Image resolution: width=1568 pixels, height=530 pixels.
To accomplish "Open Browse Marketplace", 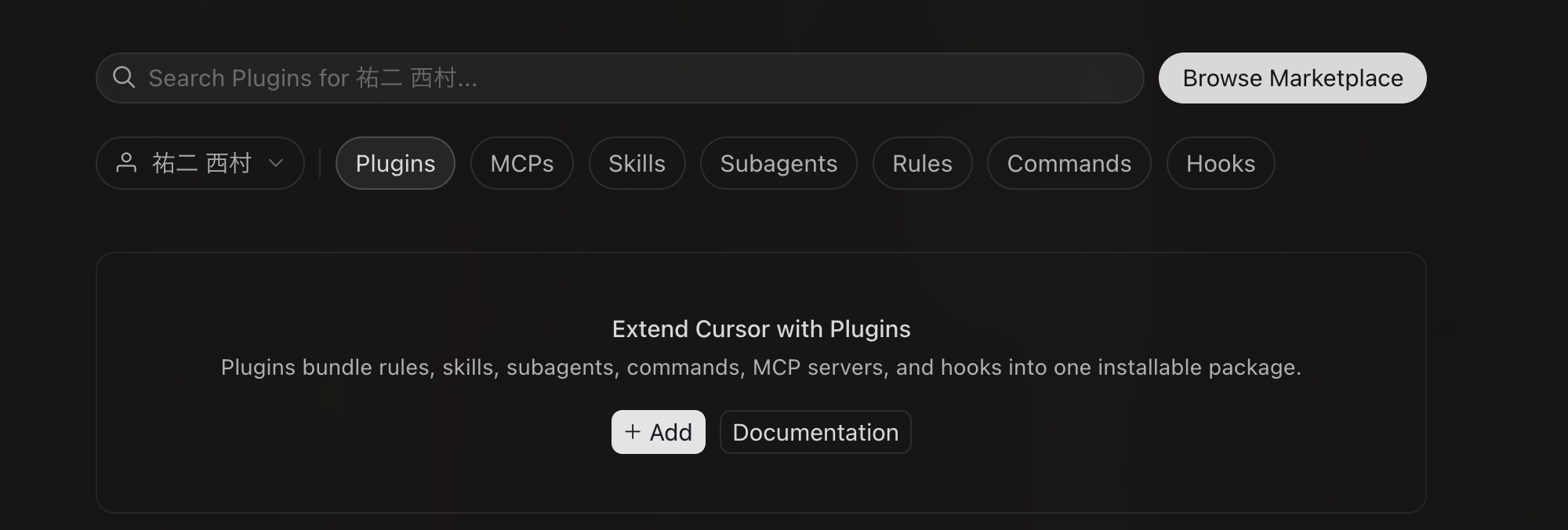I will (x=1293, y=78).
